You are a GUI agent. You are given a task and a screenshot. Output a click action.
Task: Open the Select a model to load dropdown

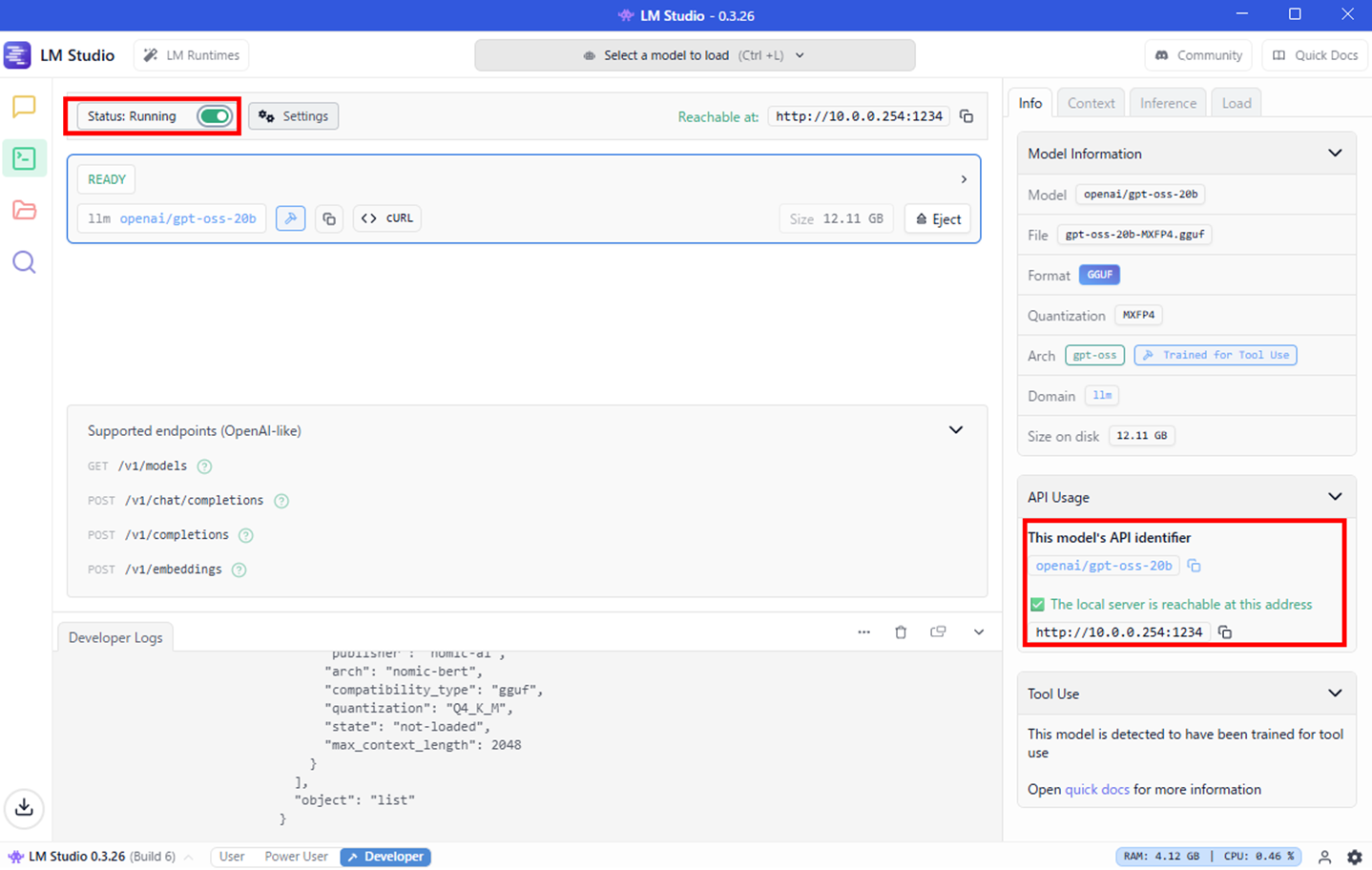click(695, 55)
